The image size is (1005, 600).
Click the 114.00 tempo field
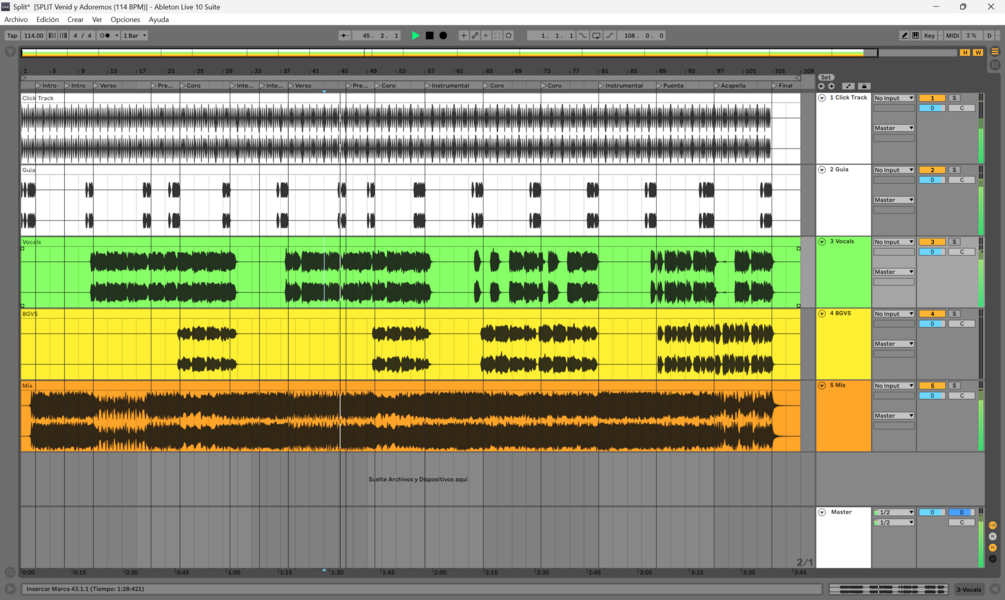[33, 36]
